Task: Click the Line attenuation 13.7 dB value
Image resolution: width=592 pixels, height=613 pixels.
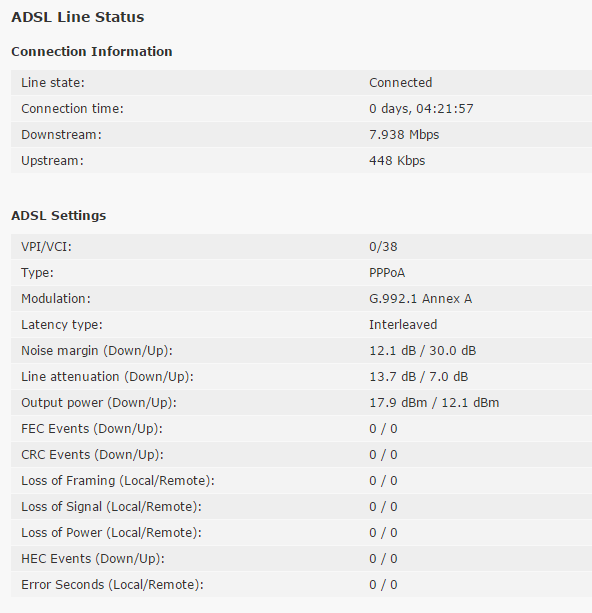Action: click(393, 377)
